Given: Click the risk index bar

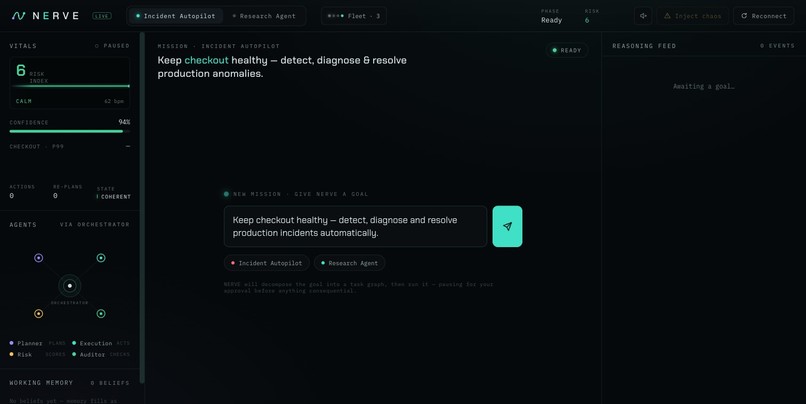Looking at the screenshot, I should pyautogui.click(x=69, y=86).
